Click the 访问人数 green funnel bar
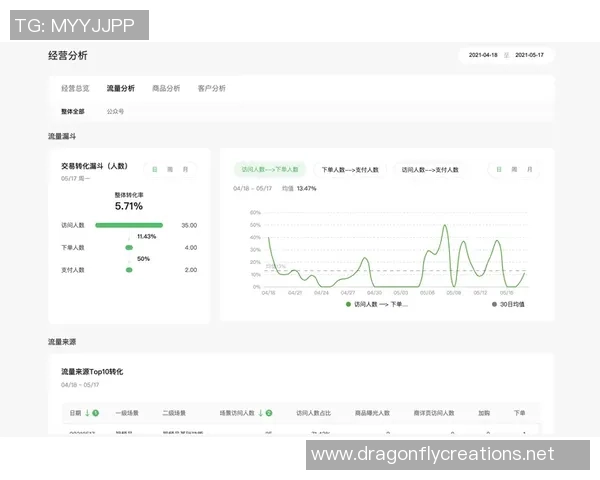Image resolution: width=600 pixels, height=480 pixels. pos(129,225)
